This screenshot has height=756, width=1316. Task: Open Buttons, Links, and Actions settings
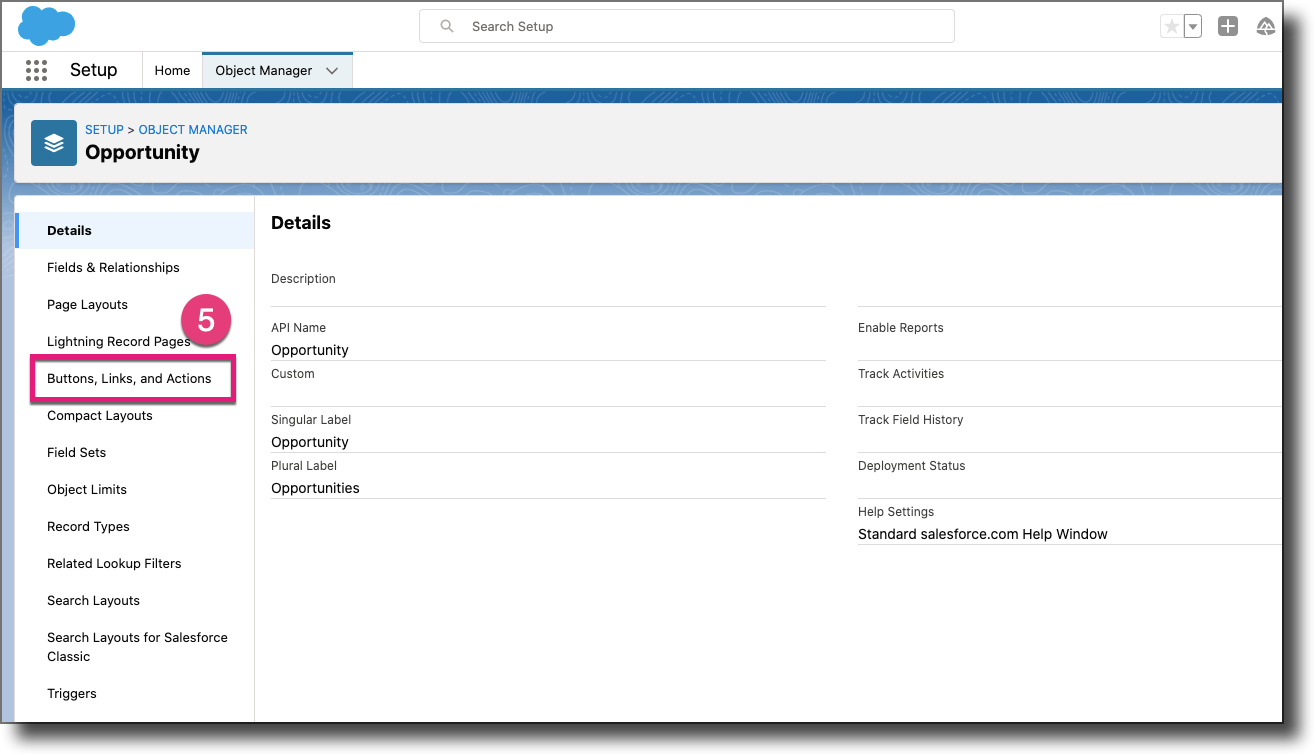pyautogui.click(x=129, y=378)
